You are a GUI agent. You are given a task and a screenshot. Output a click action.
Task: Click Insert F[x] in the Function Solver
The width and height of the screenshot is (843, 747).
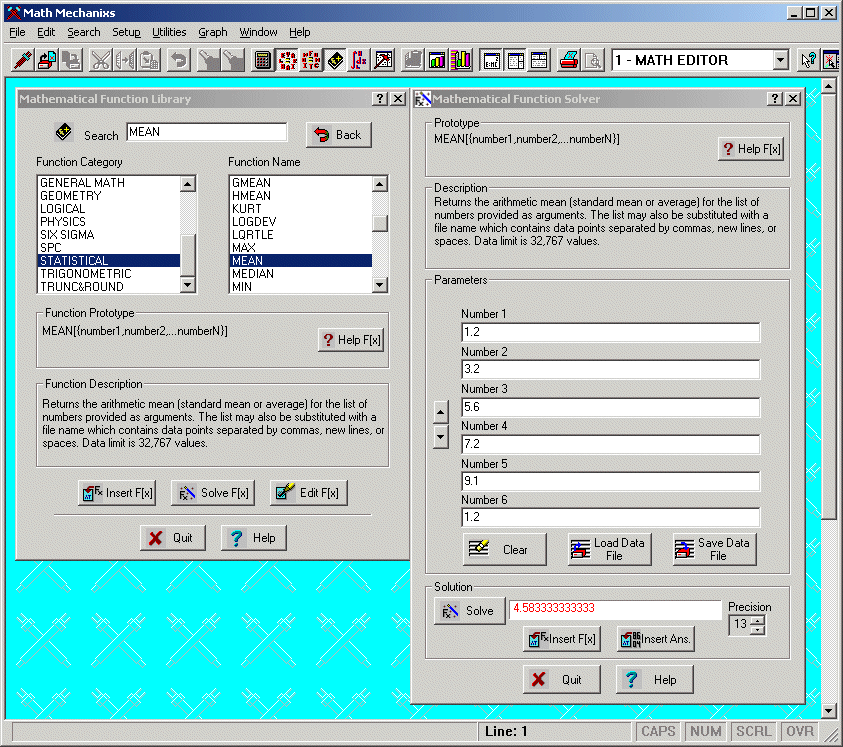562,639
